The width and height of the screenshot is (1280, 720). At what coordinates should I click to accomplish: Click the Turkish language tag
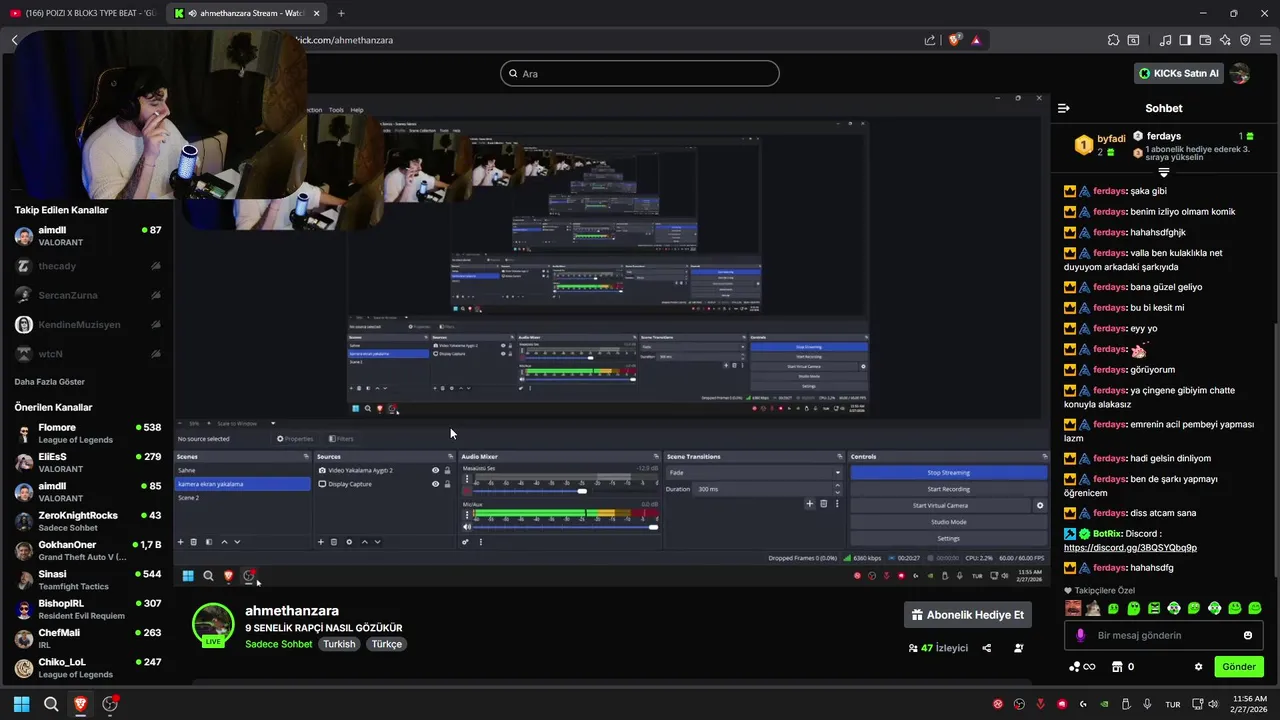click(339, 644)
